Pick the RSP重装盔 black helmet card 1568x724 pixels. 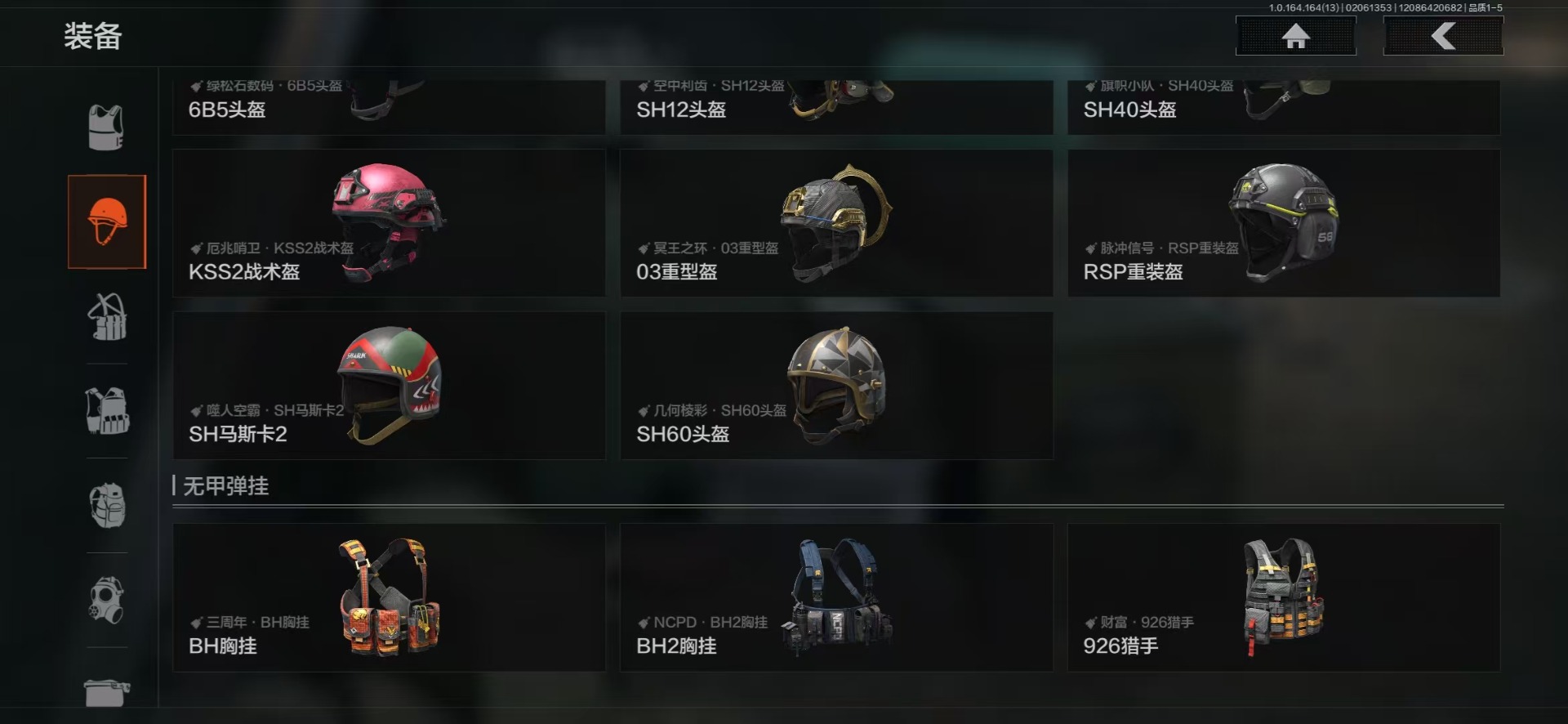(x=1284, y=223)
